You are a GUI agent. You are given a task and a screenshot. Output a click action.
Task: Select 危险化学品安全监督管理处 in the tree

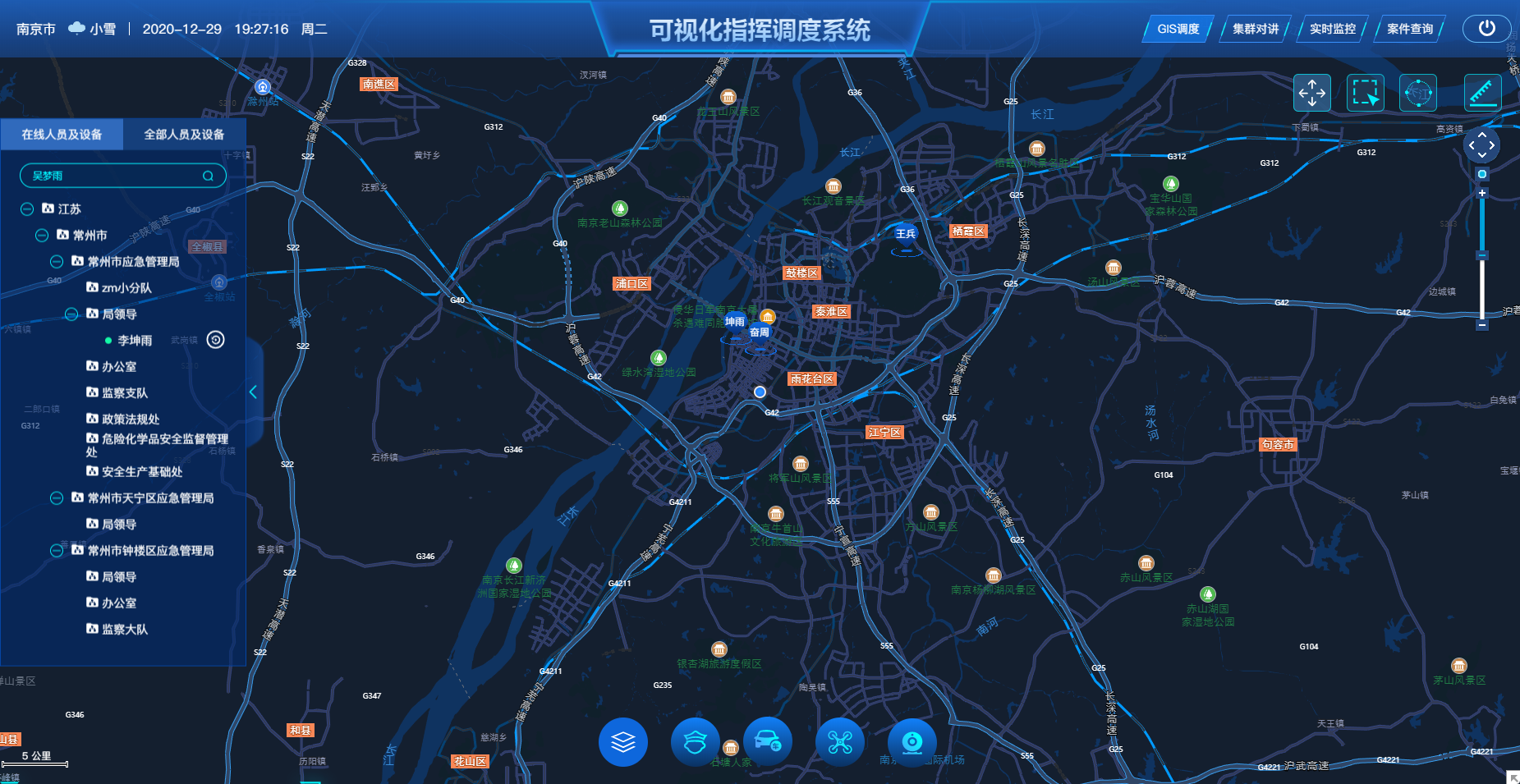158,445
